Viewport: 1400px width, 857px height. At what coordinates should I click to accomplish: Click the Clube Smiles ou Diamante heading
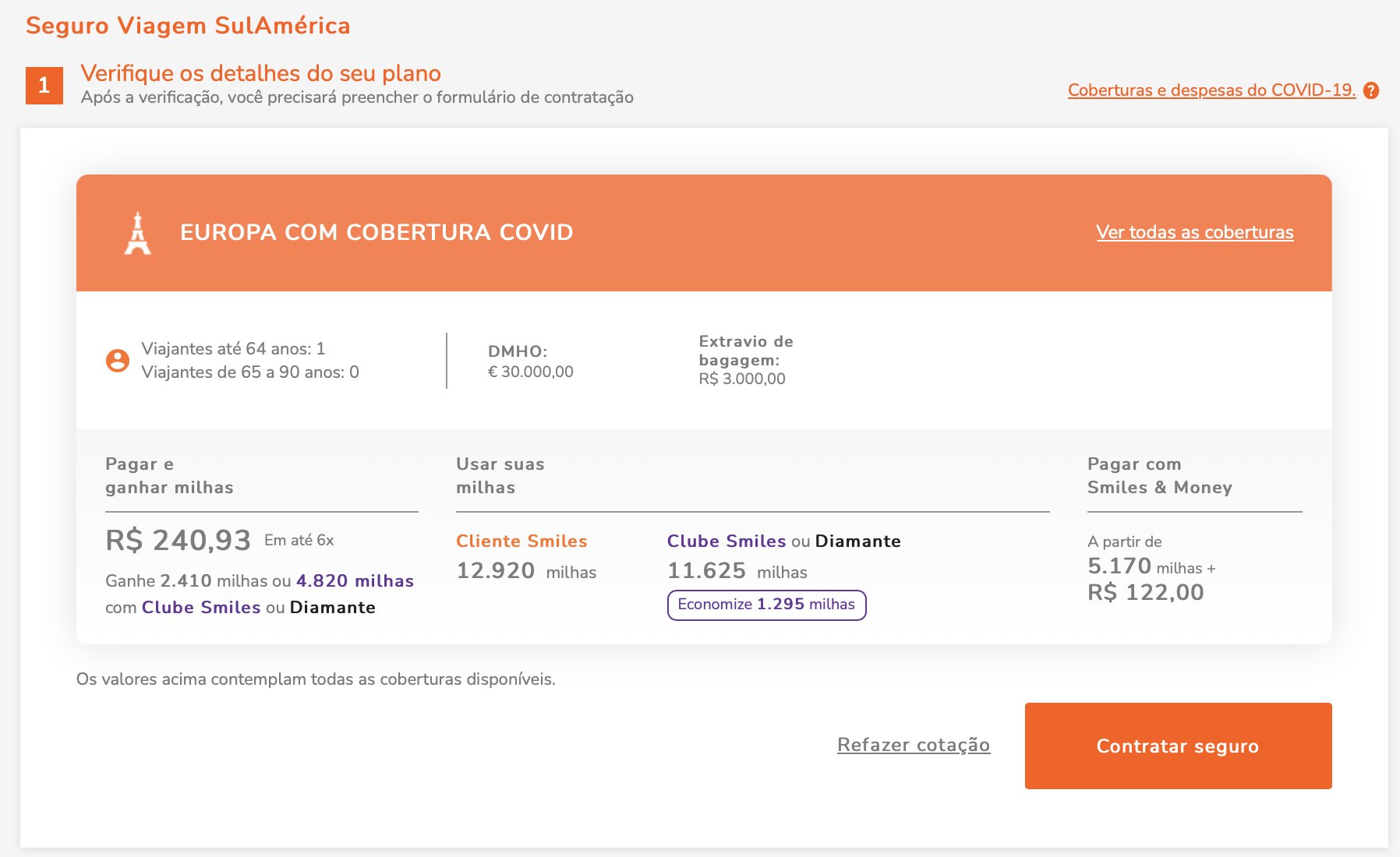[783, 541]
